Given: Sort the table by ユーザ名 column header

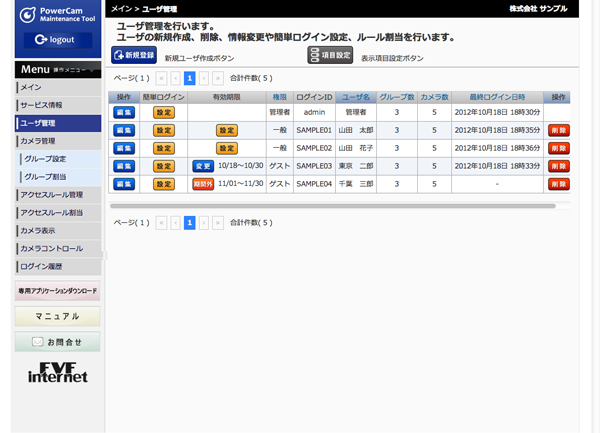Looking at the screenshot, I should pyautogui.click(x=356, y=97).
